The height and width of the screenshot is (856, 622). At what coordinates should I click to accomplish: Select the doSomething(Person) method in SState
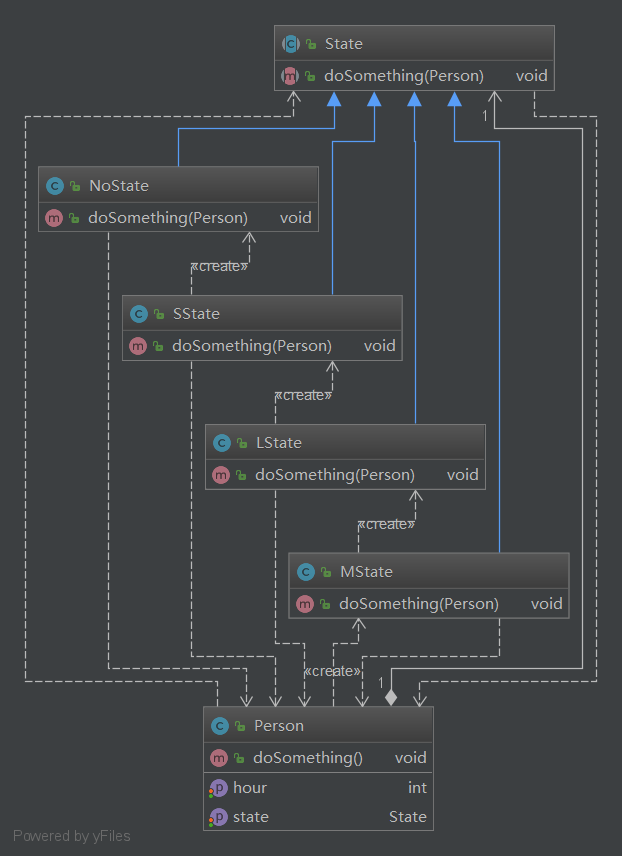[x=251, y=346]
